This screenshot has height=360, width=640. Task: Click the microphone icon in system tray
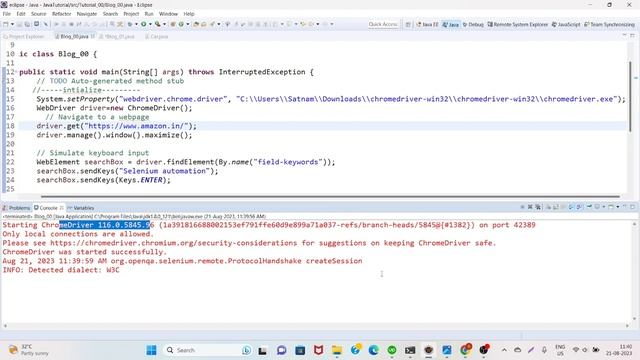tap(544, 350)
